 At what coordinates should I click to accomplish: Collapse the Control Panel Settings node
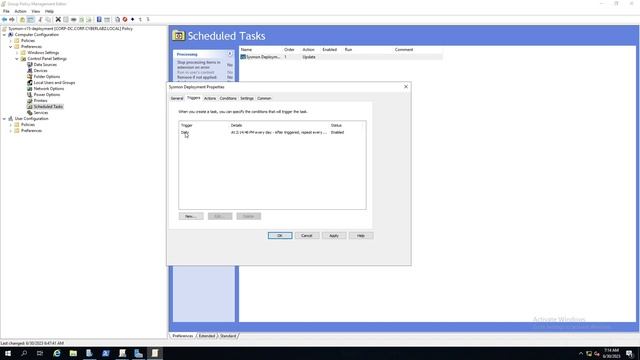[17, 59]
